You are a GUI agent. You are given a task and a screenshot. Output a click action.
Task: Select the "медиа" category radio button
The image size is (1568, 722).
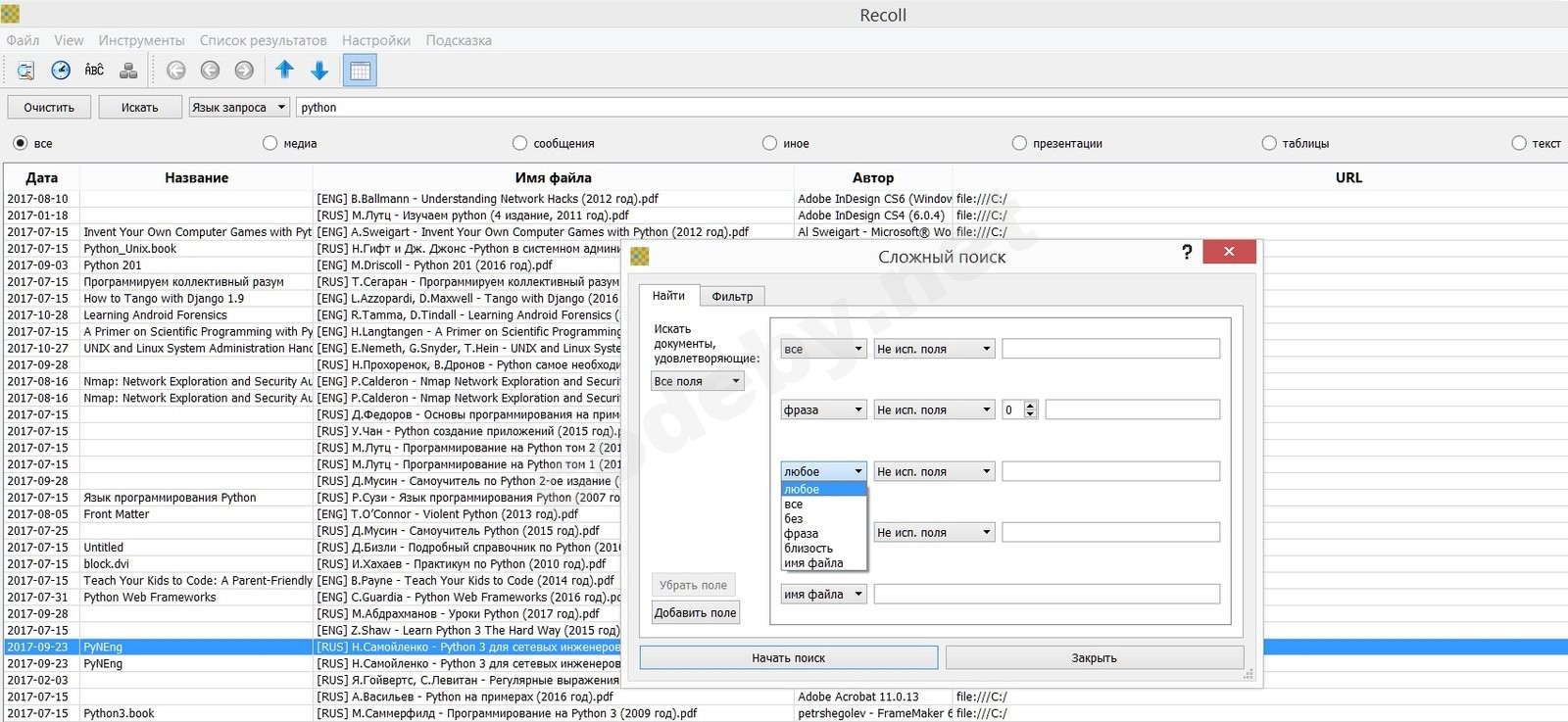270,143
